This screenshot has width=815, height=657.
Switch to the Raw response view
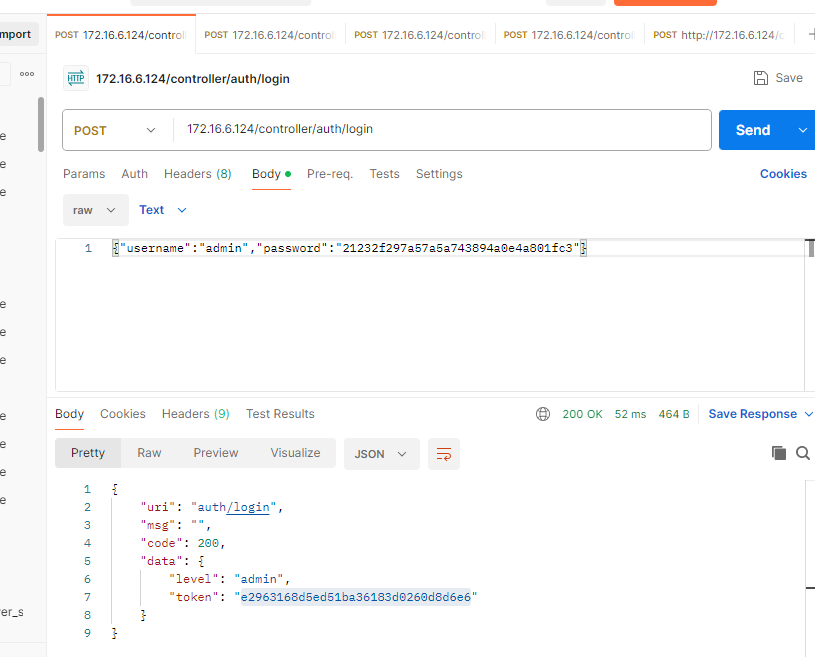149,453
